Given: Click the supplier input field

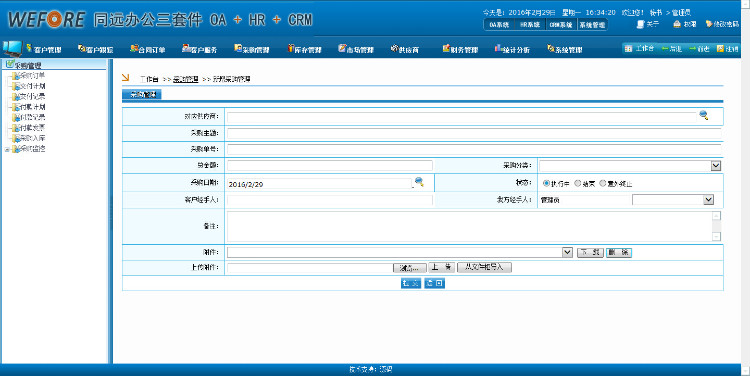Looking at the screenshot, I should click(461, 117).
